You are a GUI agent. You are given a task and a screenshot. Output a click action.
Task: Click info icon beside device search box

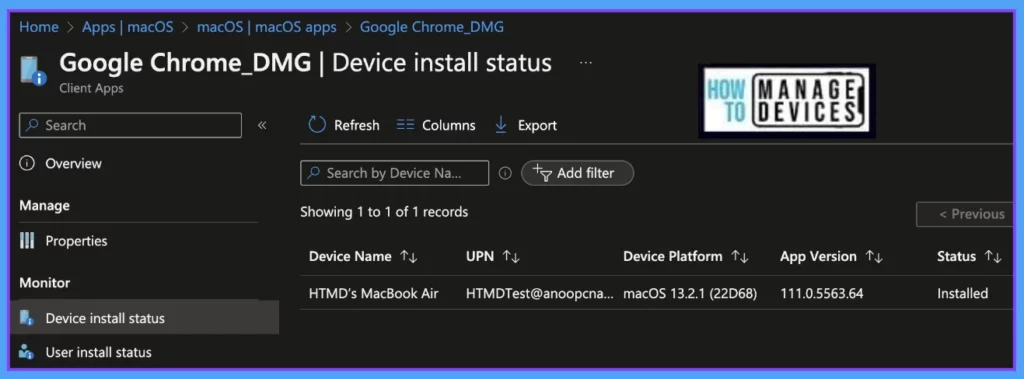tap(505, 173)
